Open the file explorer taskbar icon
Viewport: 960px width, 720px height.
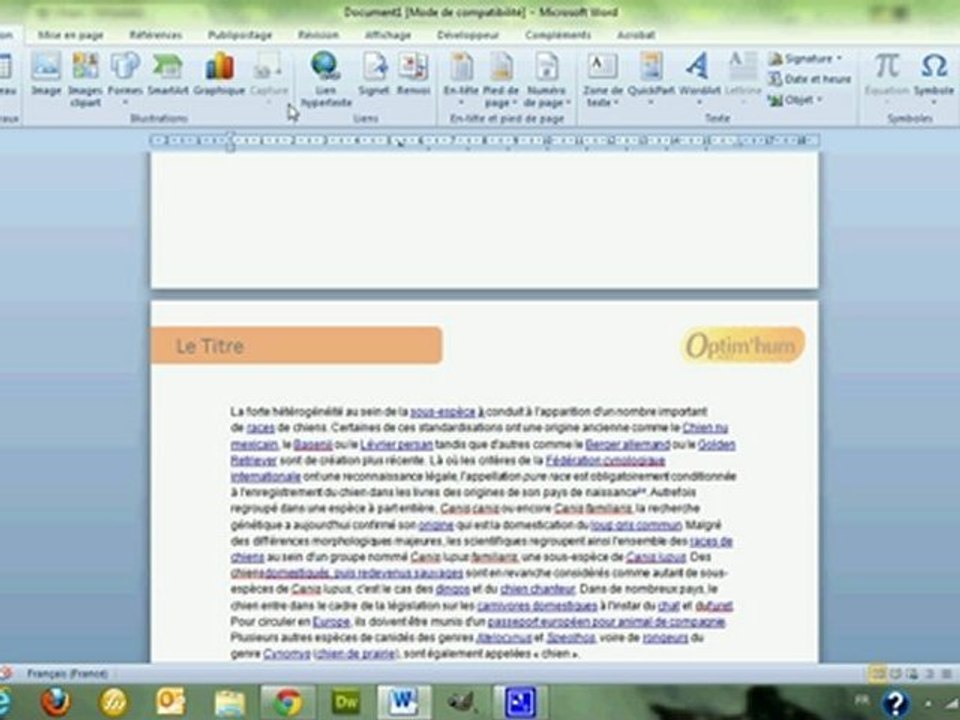[x=230, y=703]
